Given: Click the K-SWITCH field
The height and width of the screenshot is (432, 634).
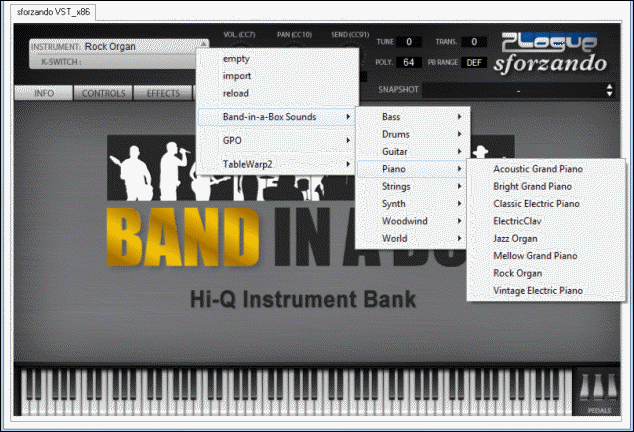Looking at the screenshot, I should (113, 62).
